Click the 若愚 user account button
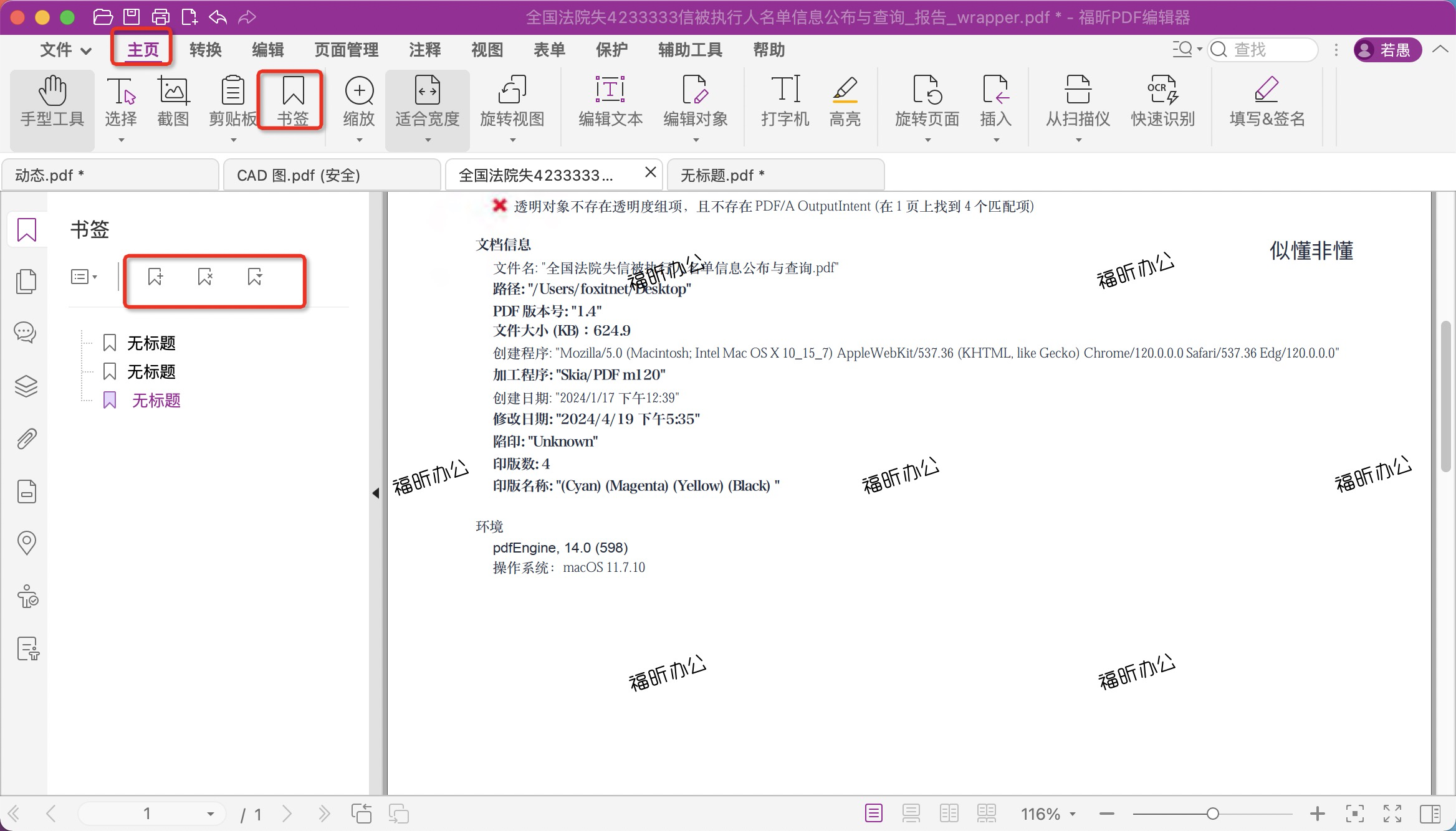 [x=1387, y=50]
